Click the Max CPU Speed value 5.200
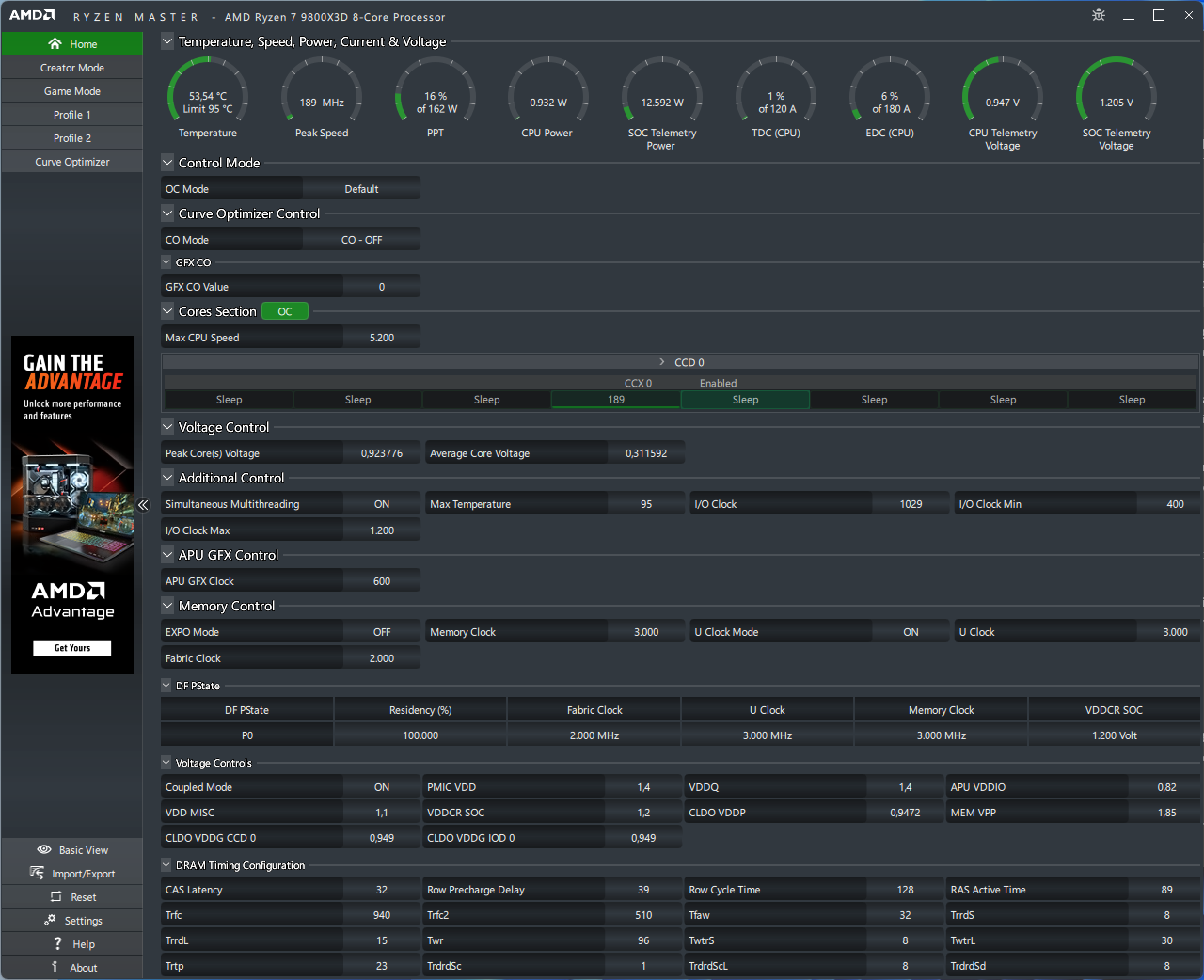Image resolution: width=1204 pixels, height=980 pixels. (382, 338)
